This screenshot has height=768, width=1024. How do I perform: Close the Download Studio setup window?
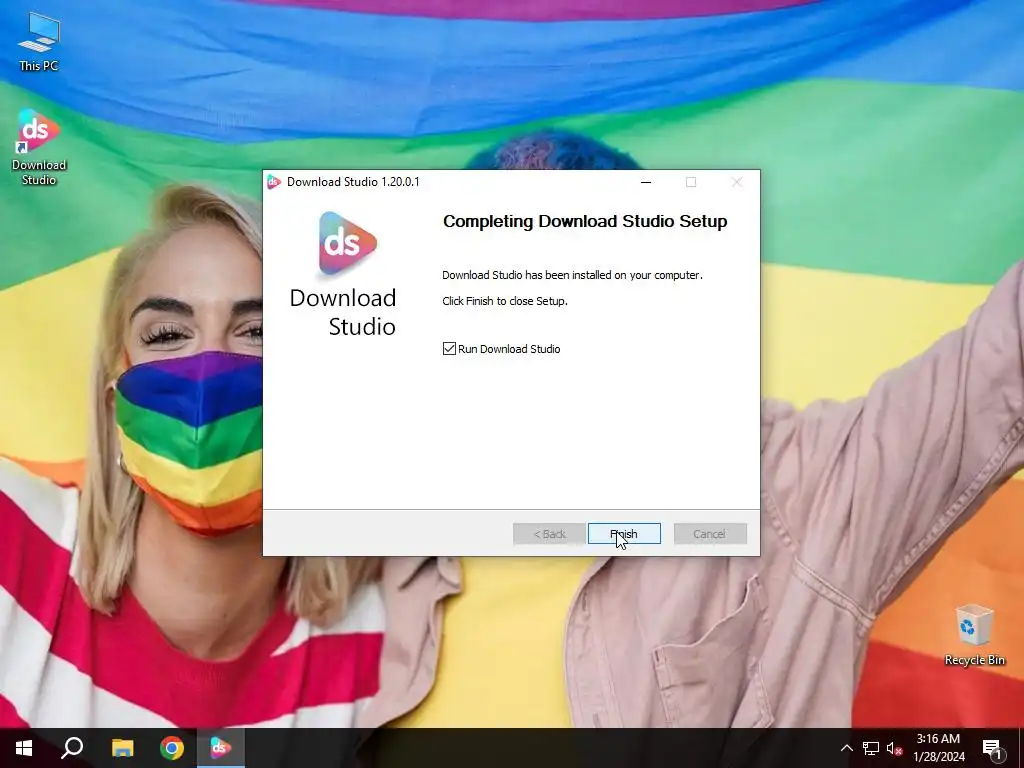click(x=737, y=182)
